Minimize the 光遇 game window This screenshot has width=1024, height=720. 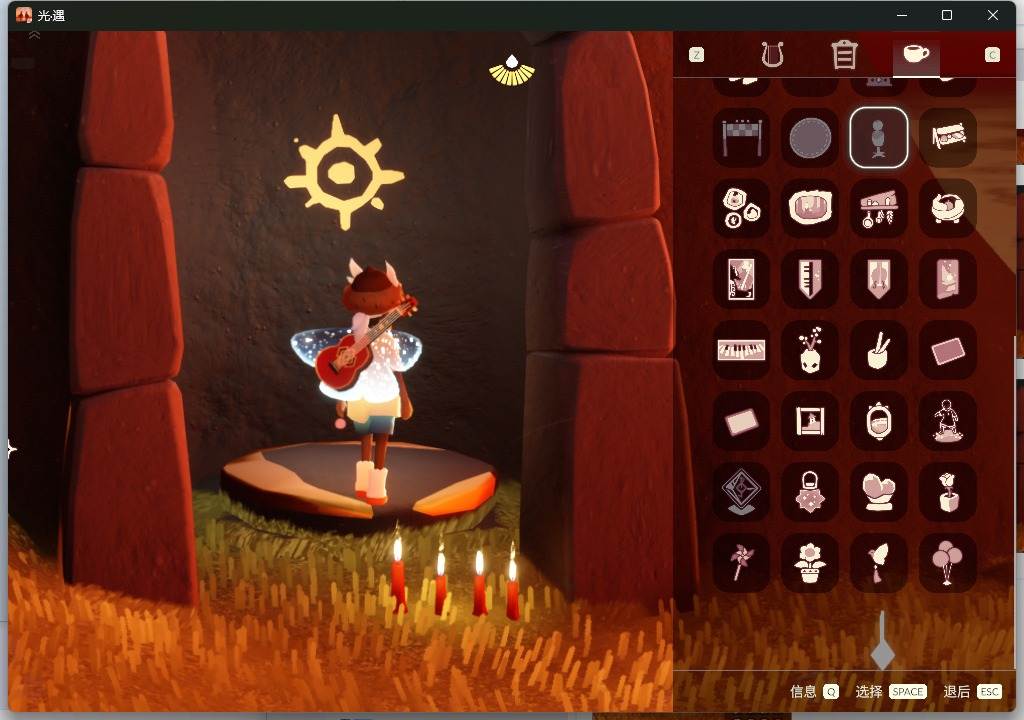pos(902,15)
